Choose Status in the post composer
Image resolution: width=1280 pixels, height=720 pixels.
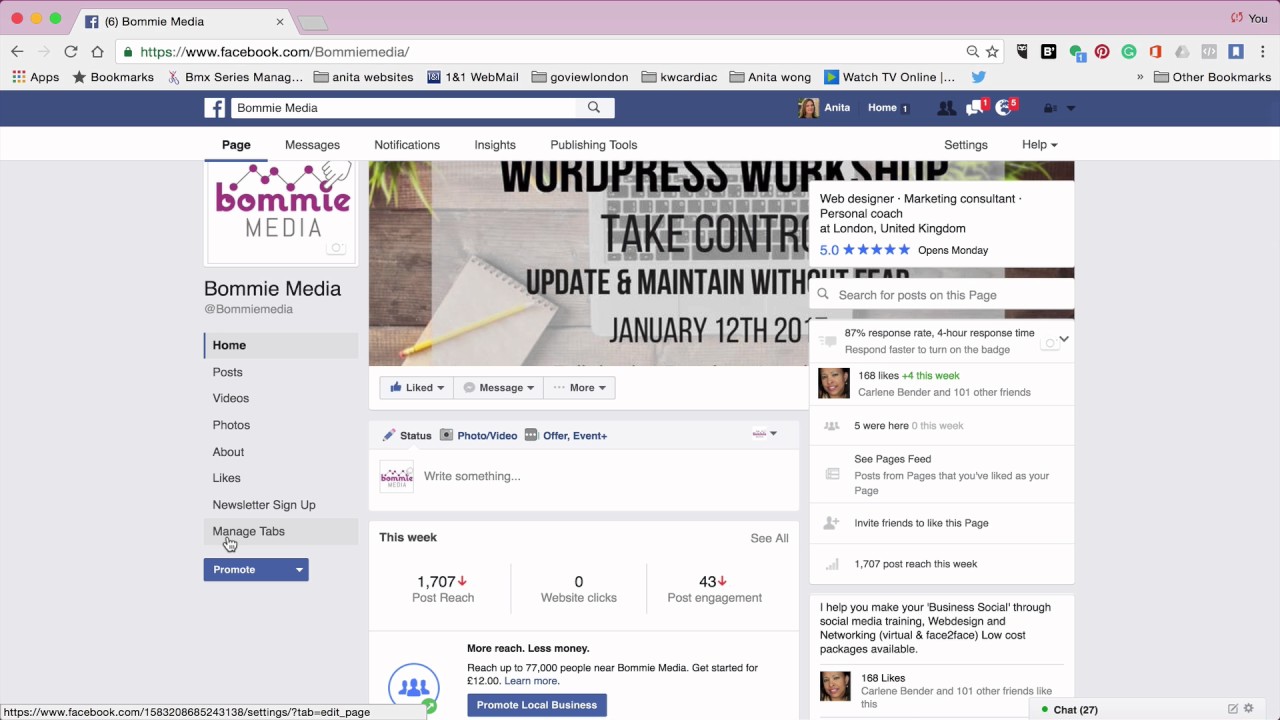[x=407, y=436]
